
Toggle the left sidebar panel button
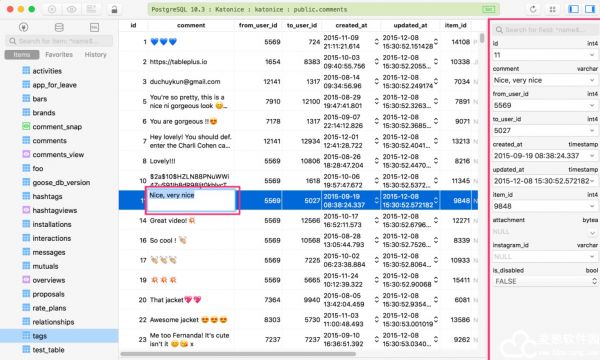(573, 9)
